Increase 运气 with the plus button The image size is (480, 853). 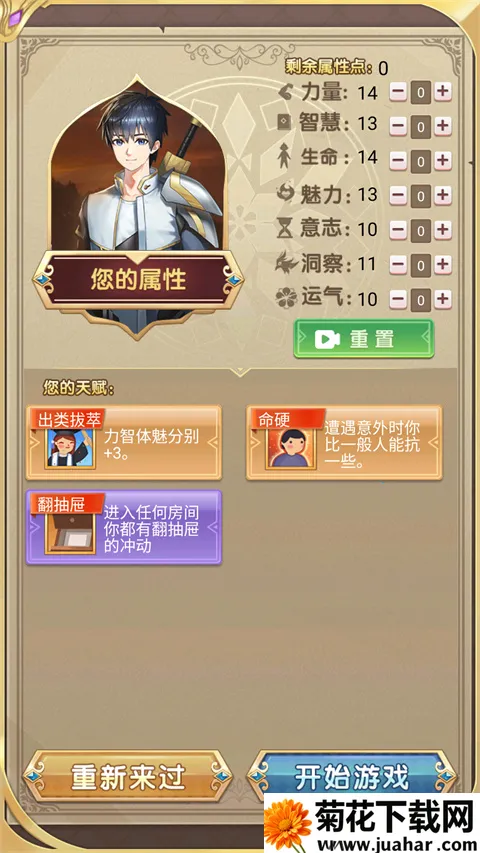pos(442,299)
